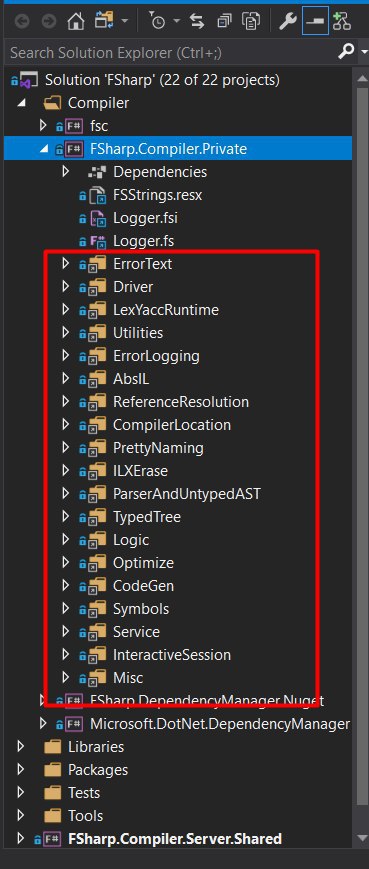
Task: Click FSharp.Compiler.Private project icon
Action: tap(74, 149)
